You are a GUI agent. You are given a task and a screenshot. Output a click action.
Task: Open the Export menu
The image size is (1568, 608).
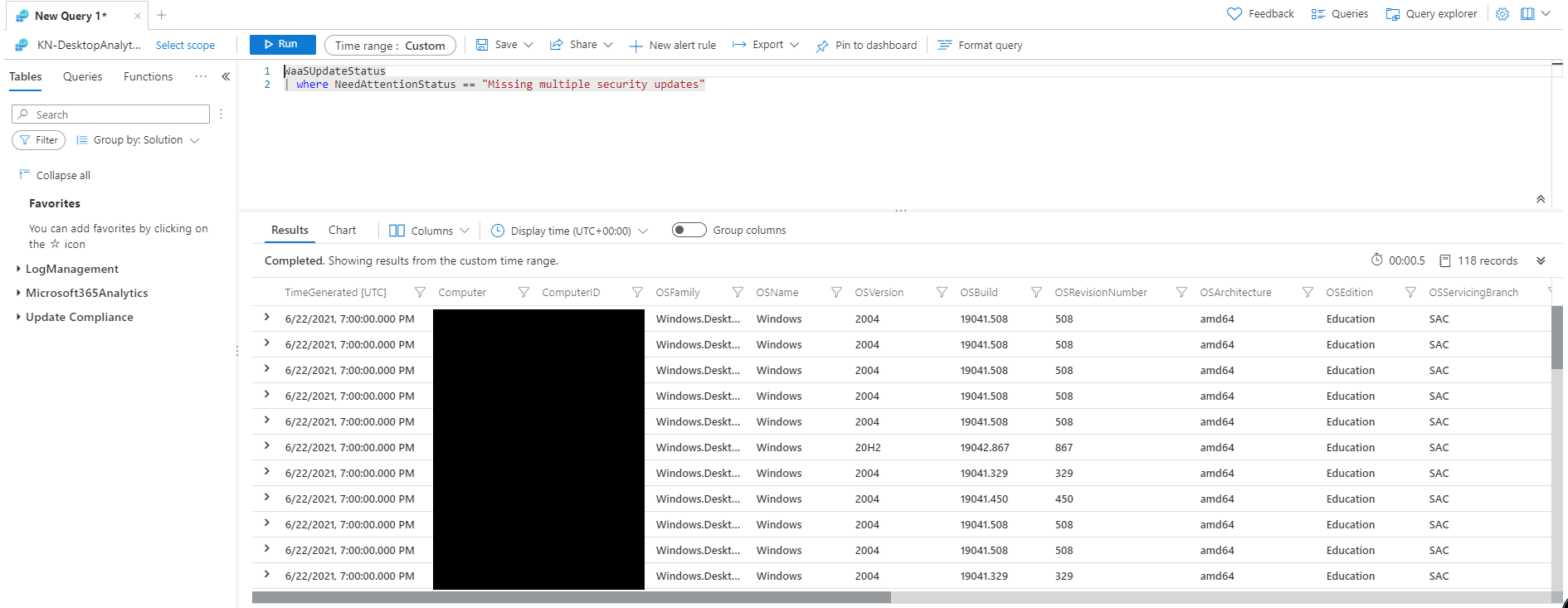click(766, 45)
